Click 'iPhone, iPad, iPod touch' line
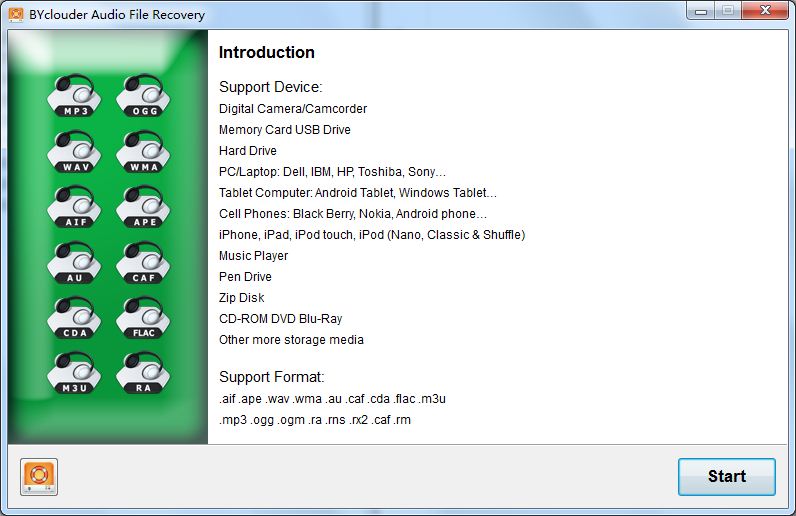Image resolution: width=796 pixels, height=516 pixels. pyautogui.click(x=372, y=235)
